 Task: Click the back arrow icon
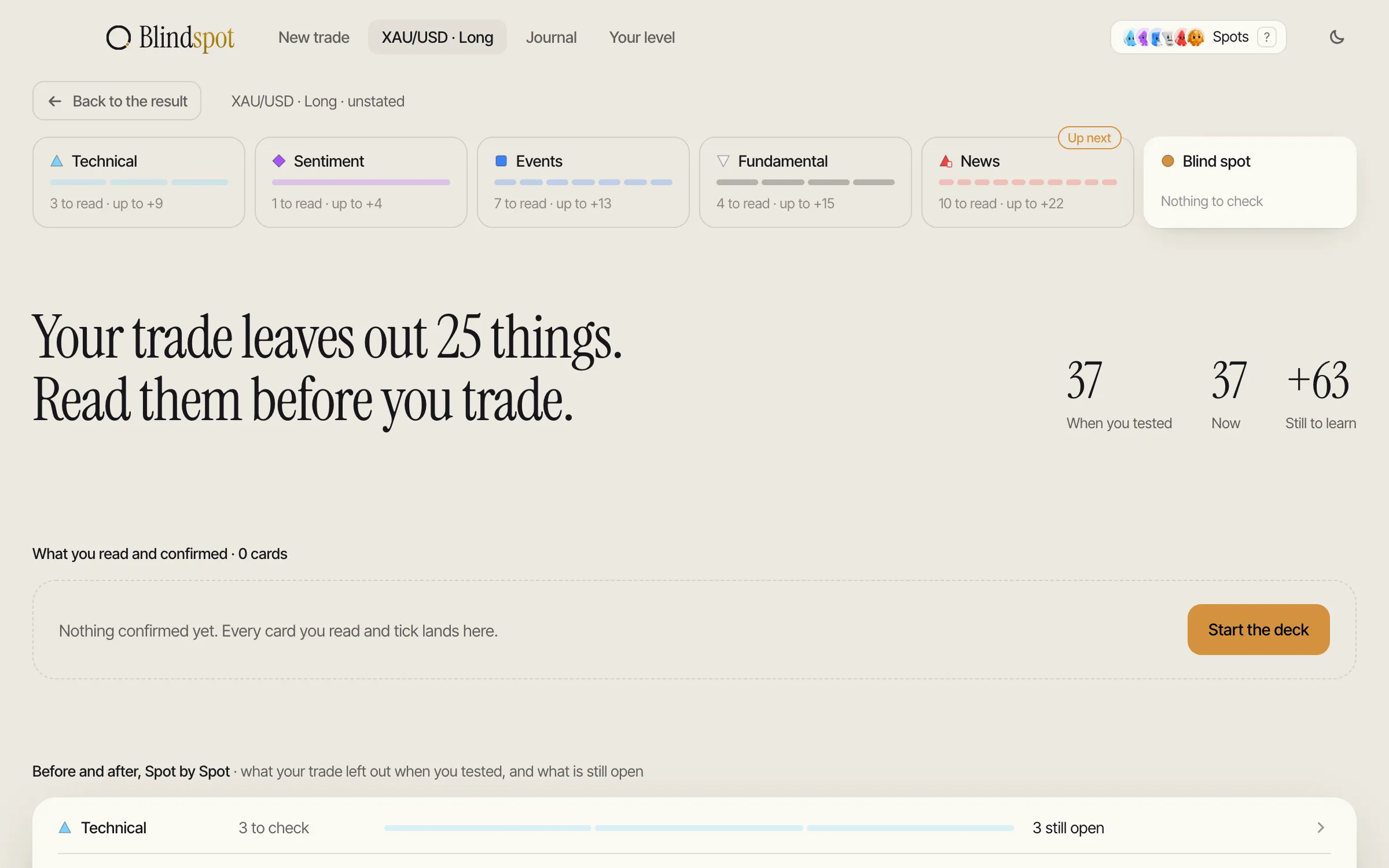tap(55, 102)
